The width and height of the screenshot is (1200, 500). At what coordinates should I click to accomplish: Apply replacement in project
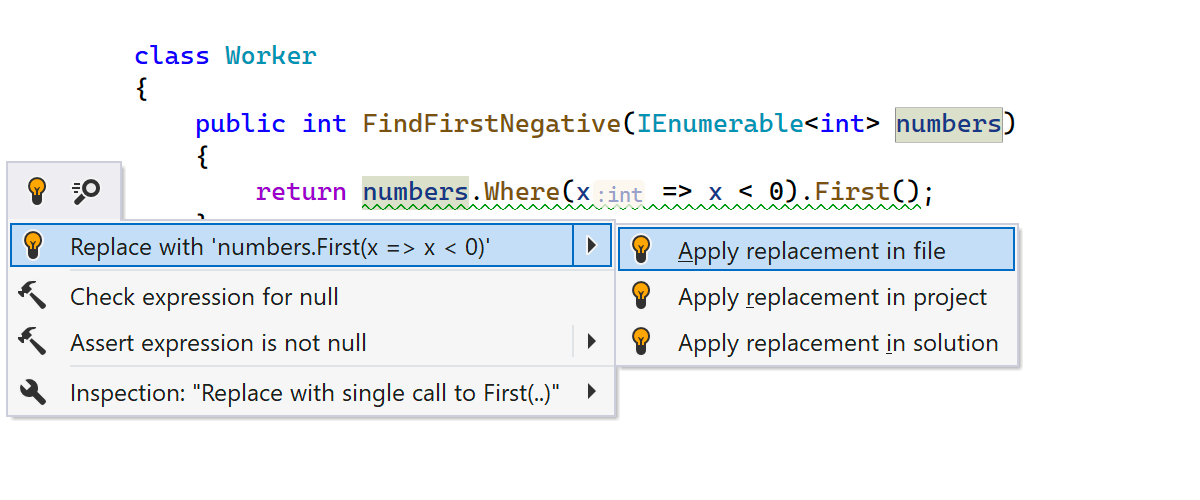(832, 297)
